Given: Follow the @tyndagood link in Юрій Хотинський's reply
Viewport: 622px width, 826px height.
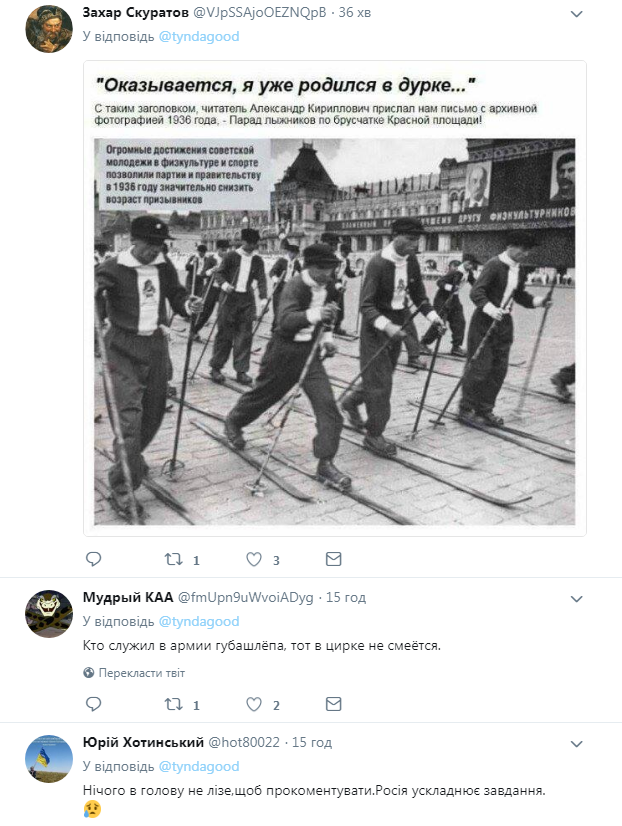Looking at the screenshot, I should [x=199, y=766].
